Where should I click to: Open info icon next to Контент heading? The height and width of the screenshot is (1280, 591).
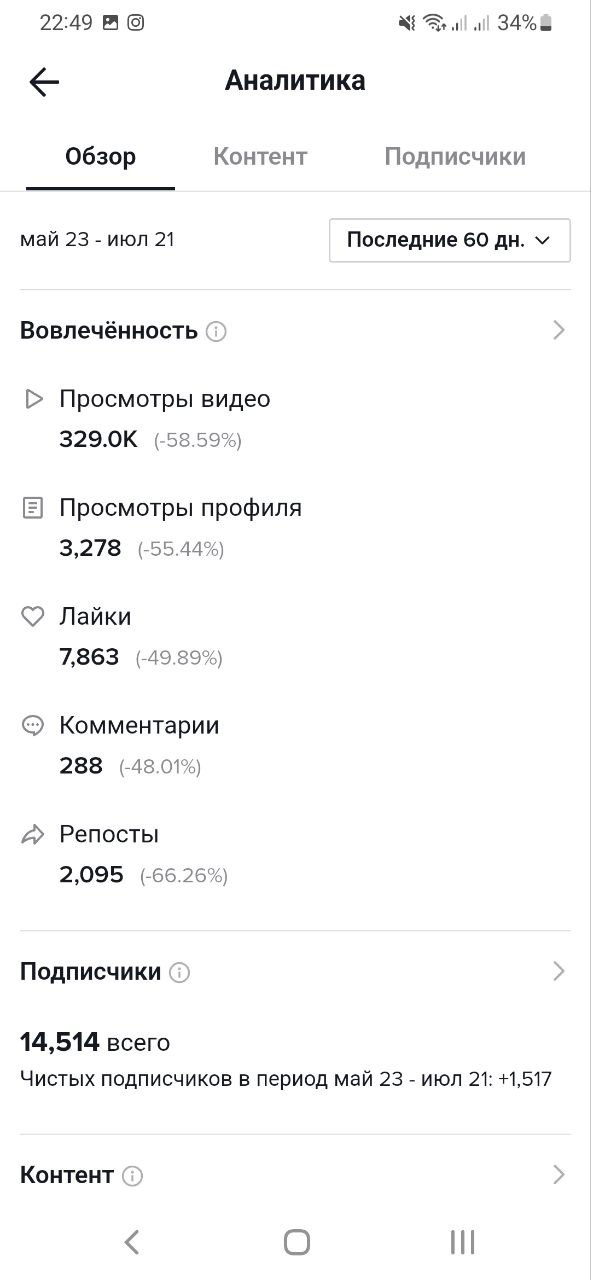pyautogui.click(x=132, y=1176)
